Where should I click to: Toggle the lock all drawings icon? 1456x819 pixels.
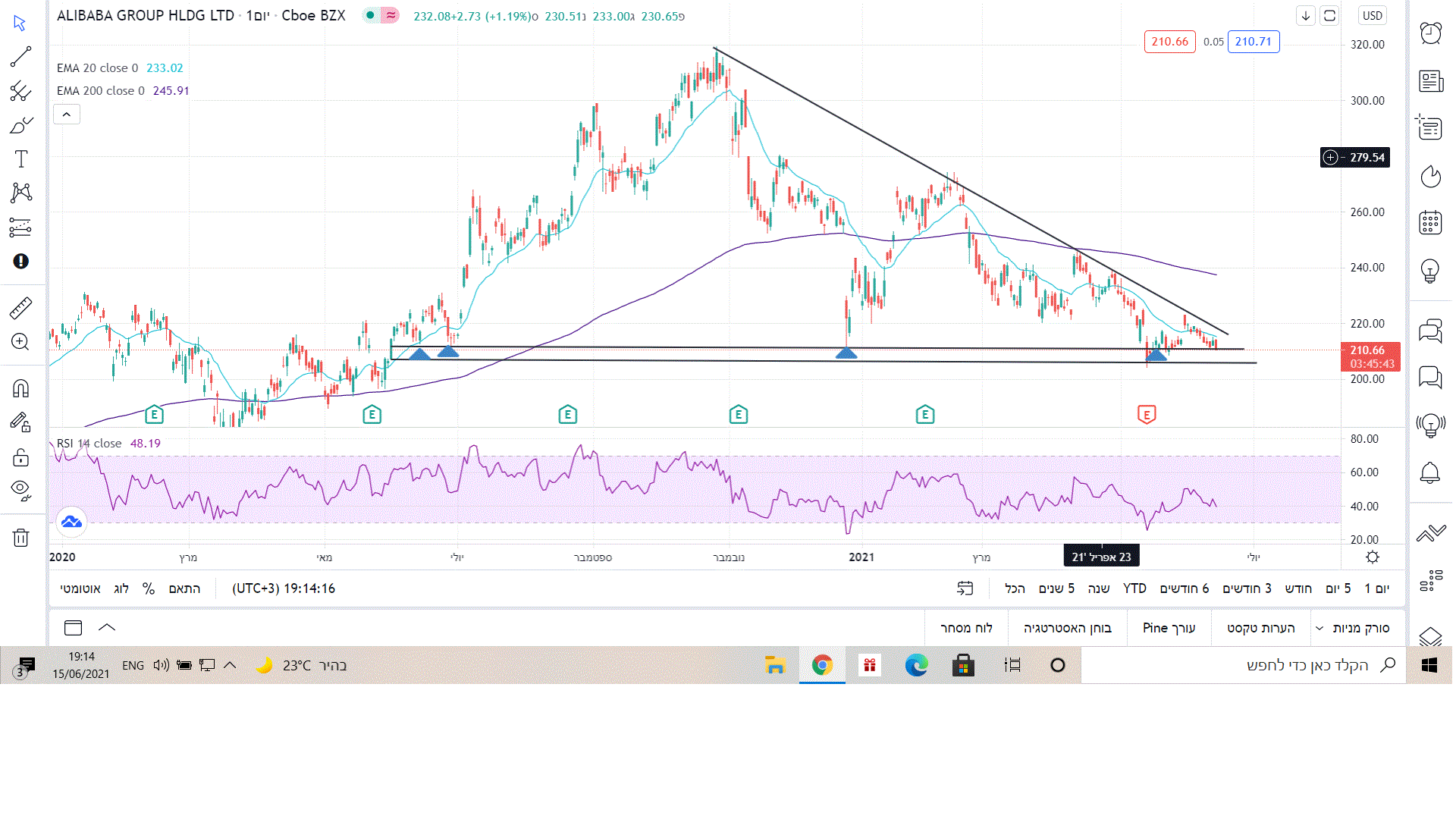pos(20,457)
